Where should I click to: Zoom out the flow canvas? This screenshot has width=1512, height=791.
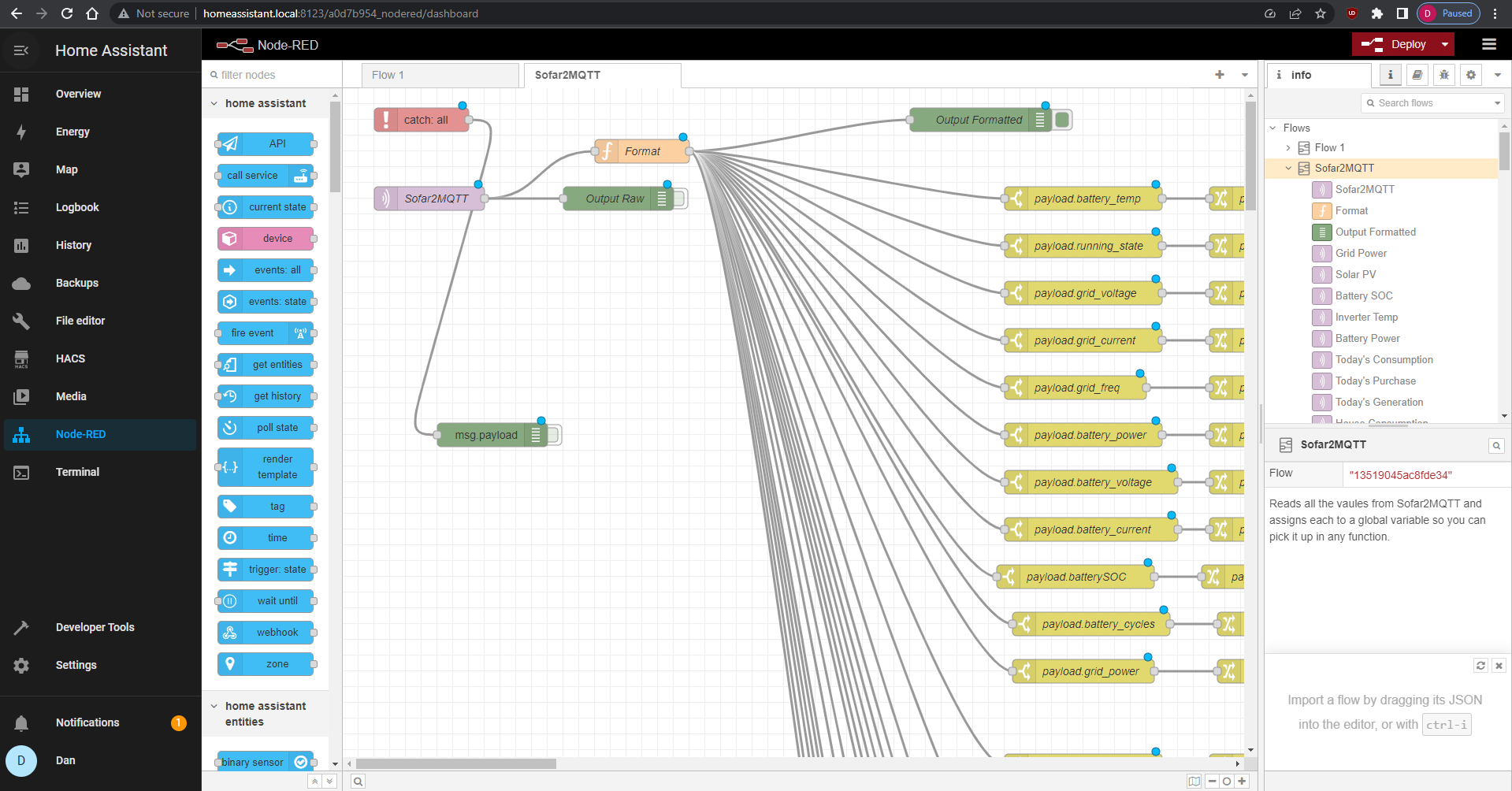(x=1213, y=782)
